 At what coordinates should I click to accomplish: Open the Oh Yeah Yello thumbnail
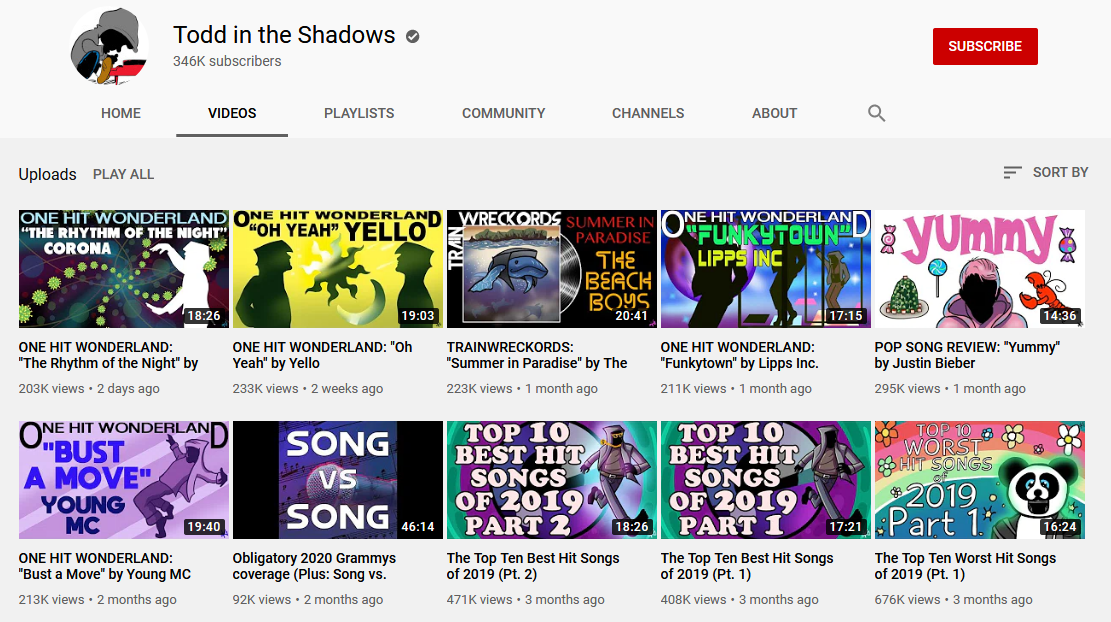338,268
